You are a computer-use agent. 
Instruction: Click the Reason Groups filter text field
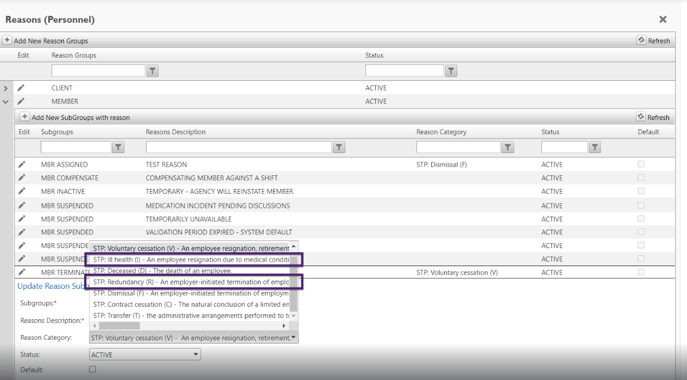pyautogui.click(x=98, y=71)
